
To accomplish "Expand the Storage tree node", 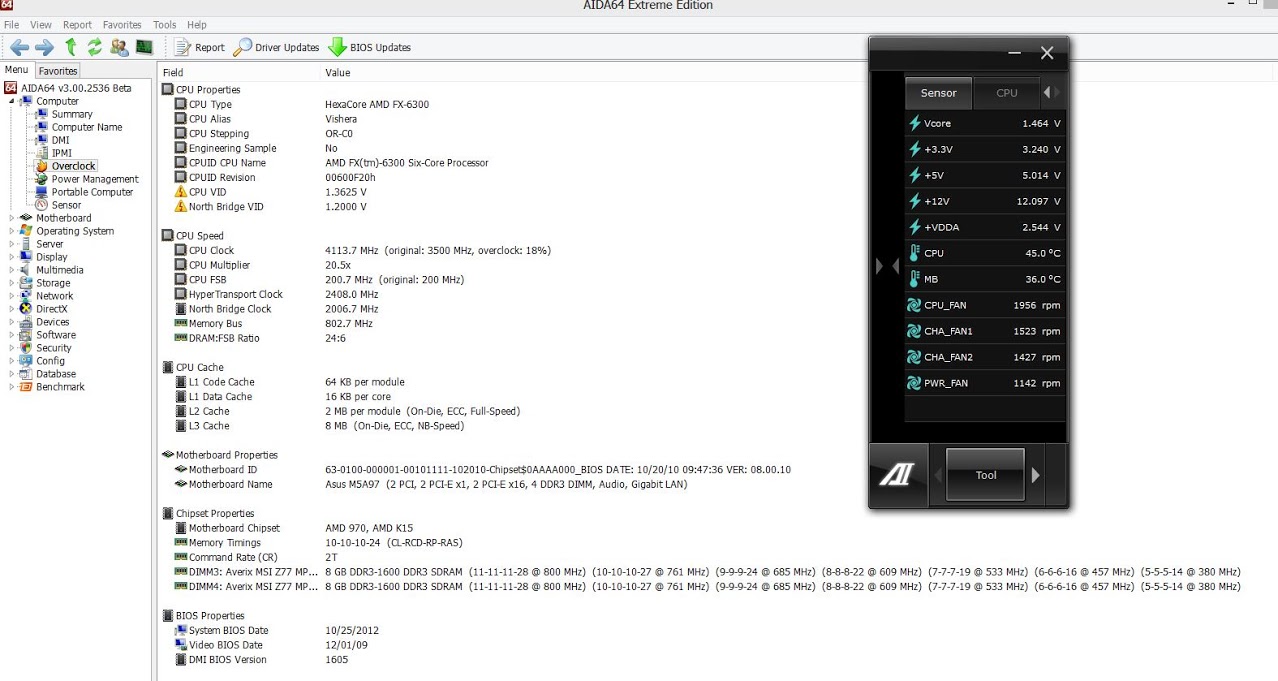I will pos(12,283).
